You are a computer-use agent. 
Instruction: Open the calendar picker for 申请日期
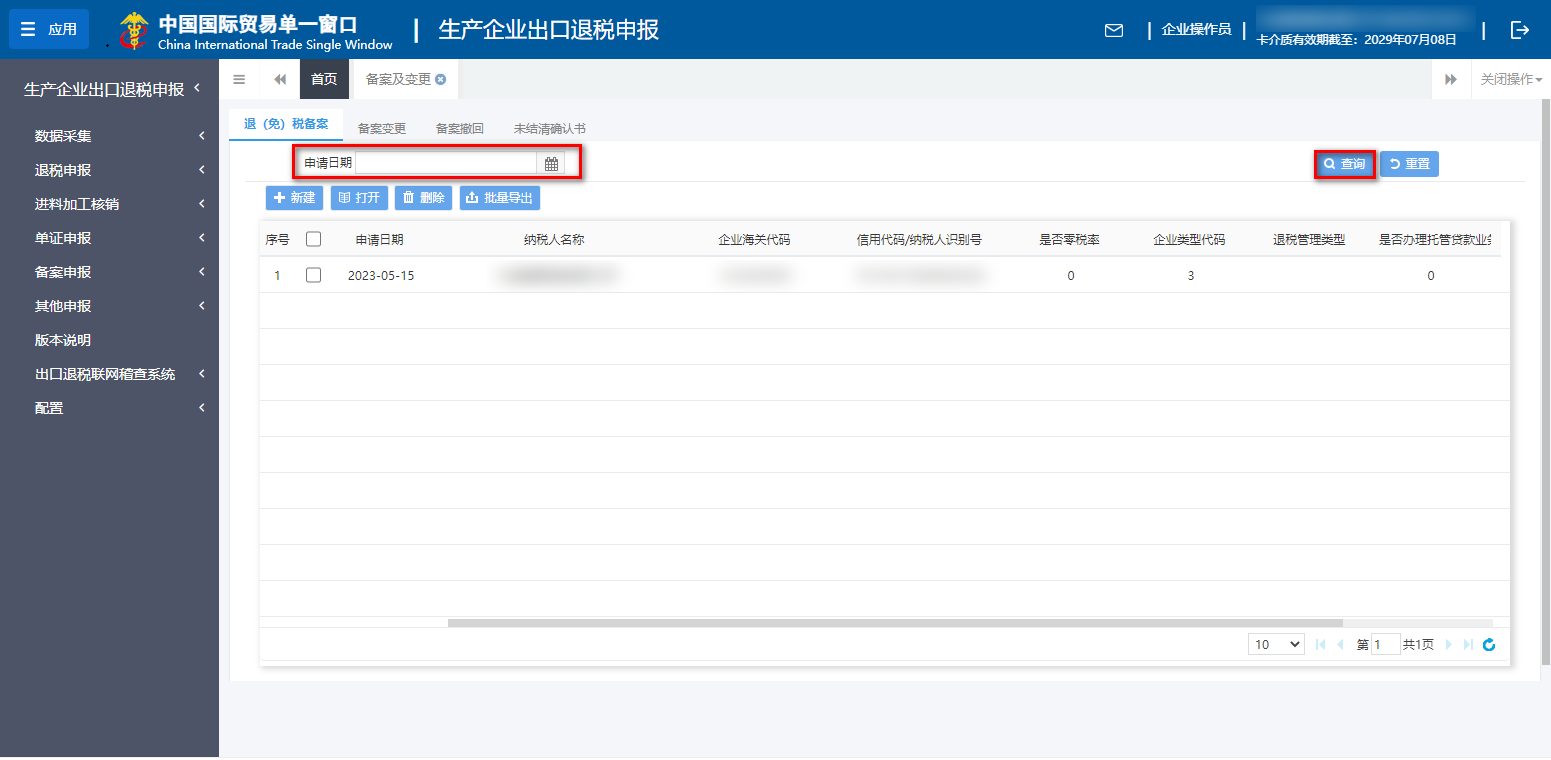click(x=551, y=161)
